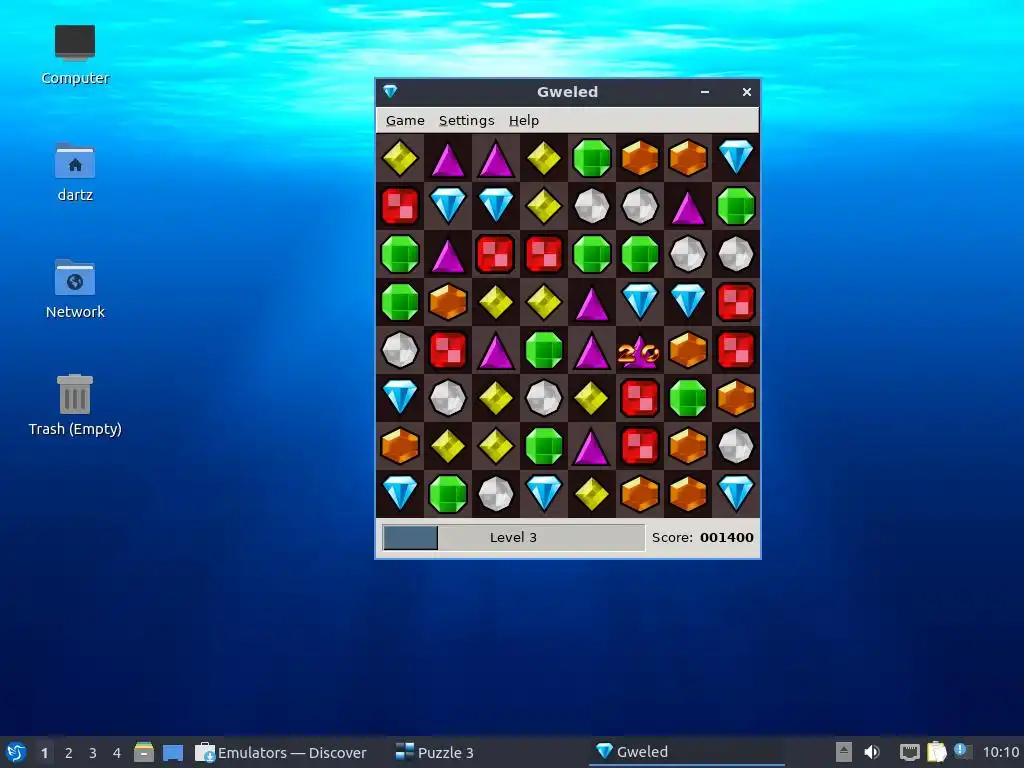Open the Game menu
Screen dimensions: 1024x768
coord(405,120)
